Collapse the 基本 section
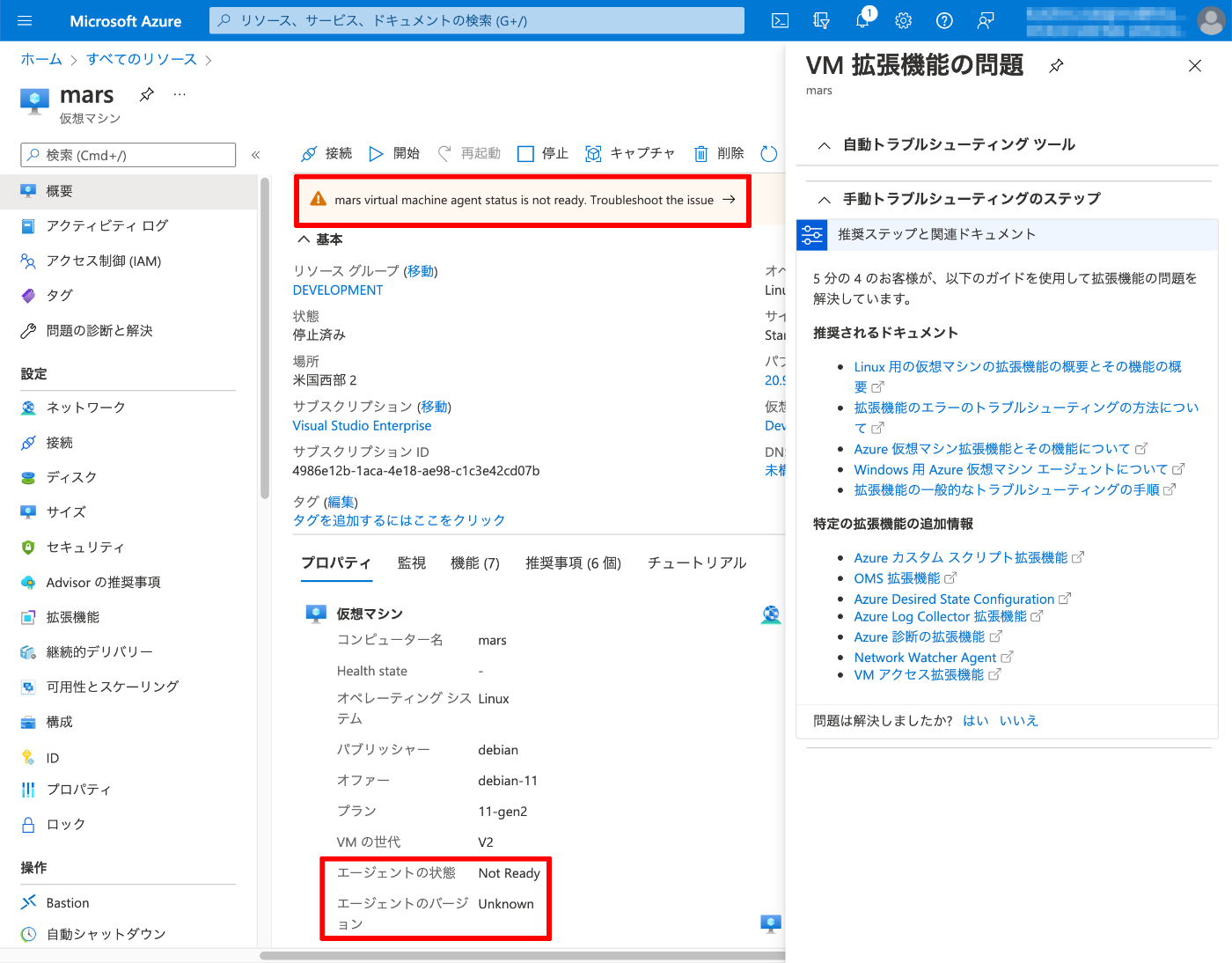This screenshot has width=1232, height=963. [304, 239]
